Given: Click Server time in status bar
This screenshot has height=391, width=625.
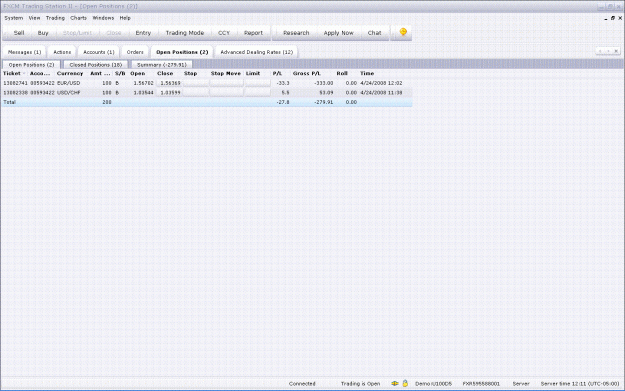Looking at the screenshot, I should [x=580, y=384].
